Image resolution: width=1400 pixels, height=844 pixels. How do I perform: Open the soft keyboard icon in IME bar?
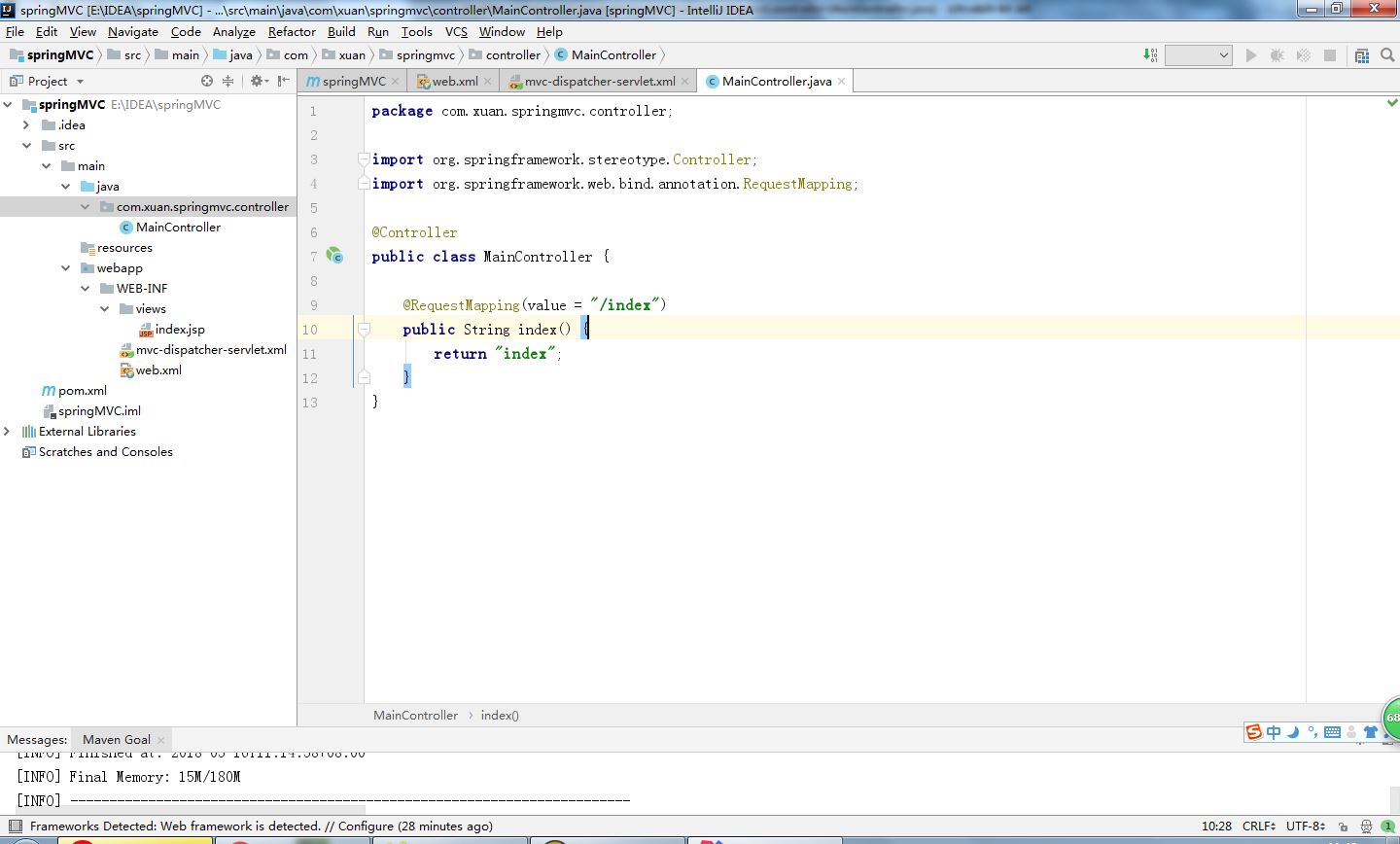pyautogui.click(x=1332, y=732)
